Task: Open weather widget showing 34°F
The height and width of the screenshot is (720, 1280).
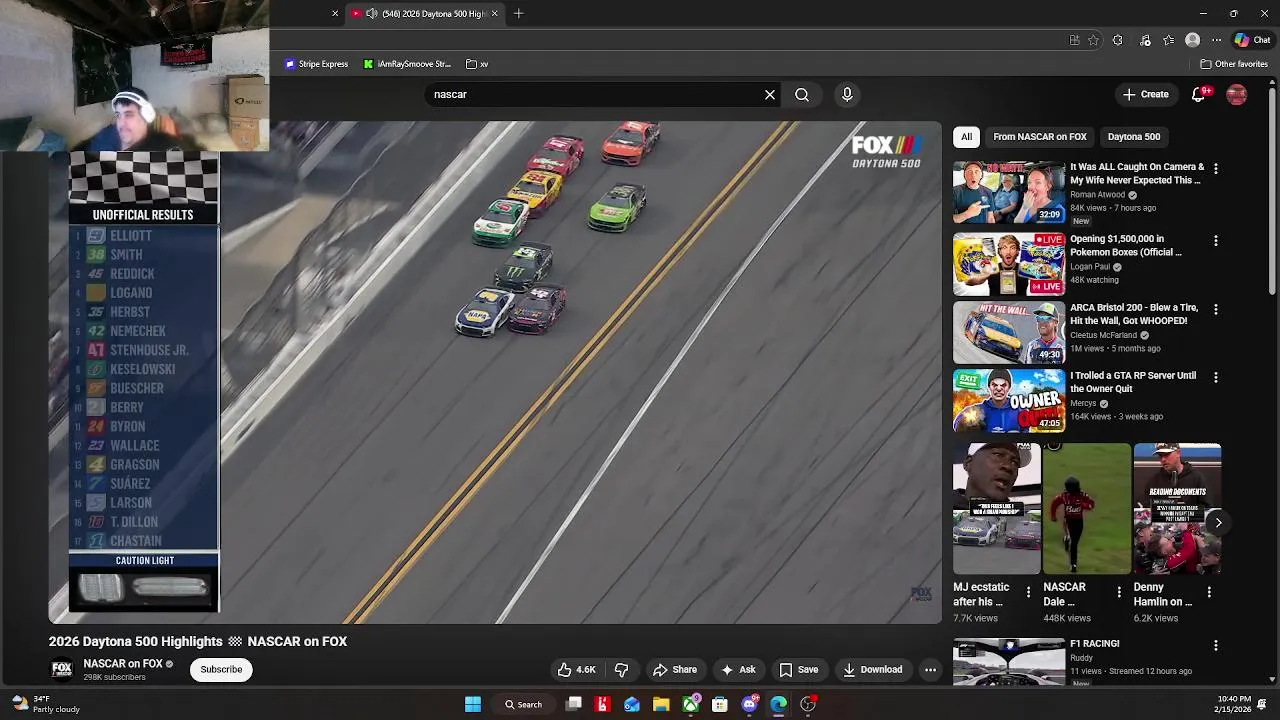Action: (x=45, y=704)
